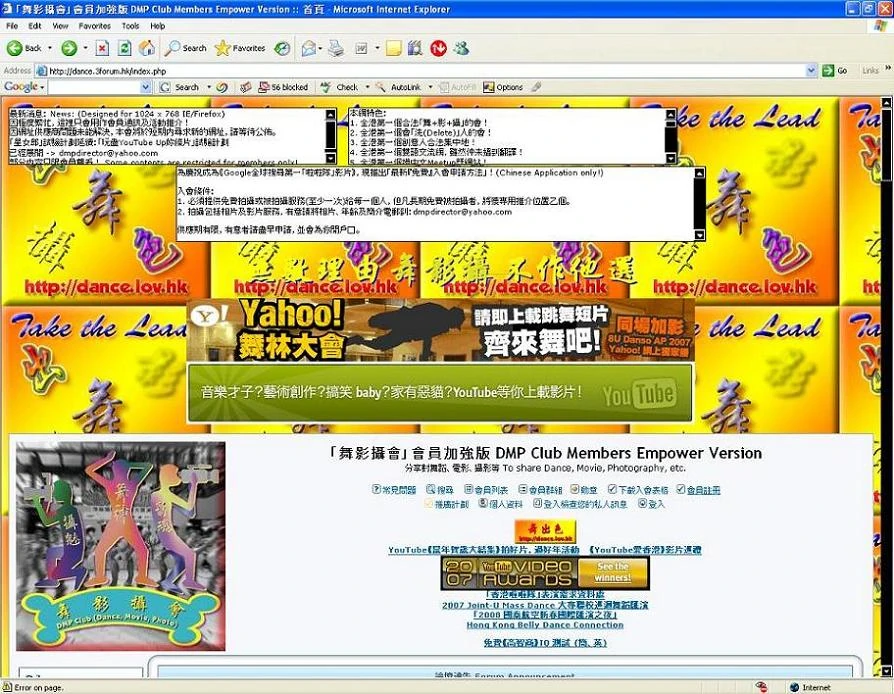Click the red download arrow toolbar icon
This screenshot has width=894, height=694.
pos(438,48)
